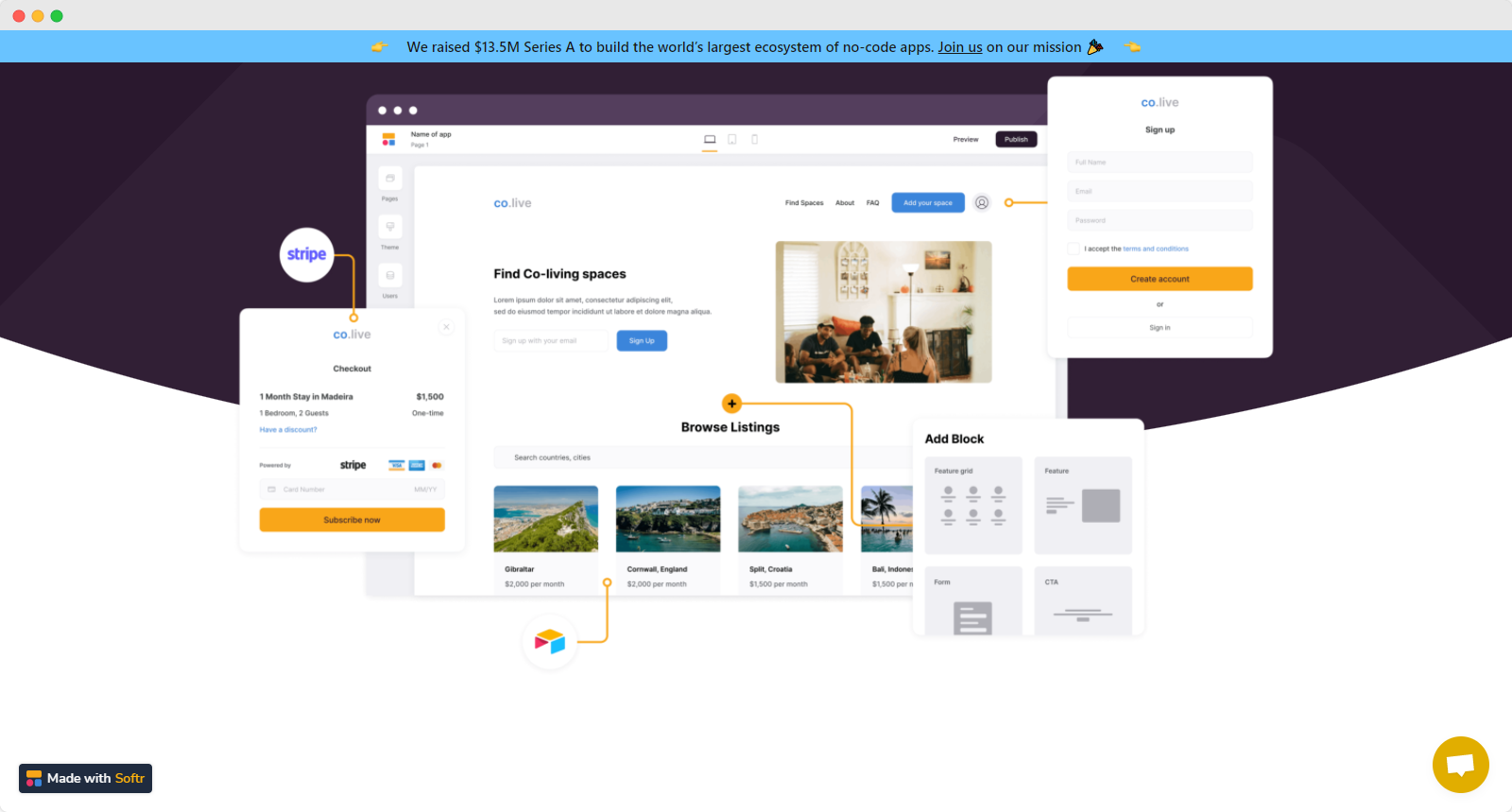Click the Stripe logo circle

coord(307,254)
